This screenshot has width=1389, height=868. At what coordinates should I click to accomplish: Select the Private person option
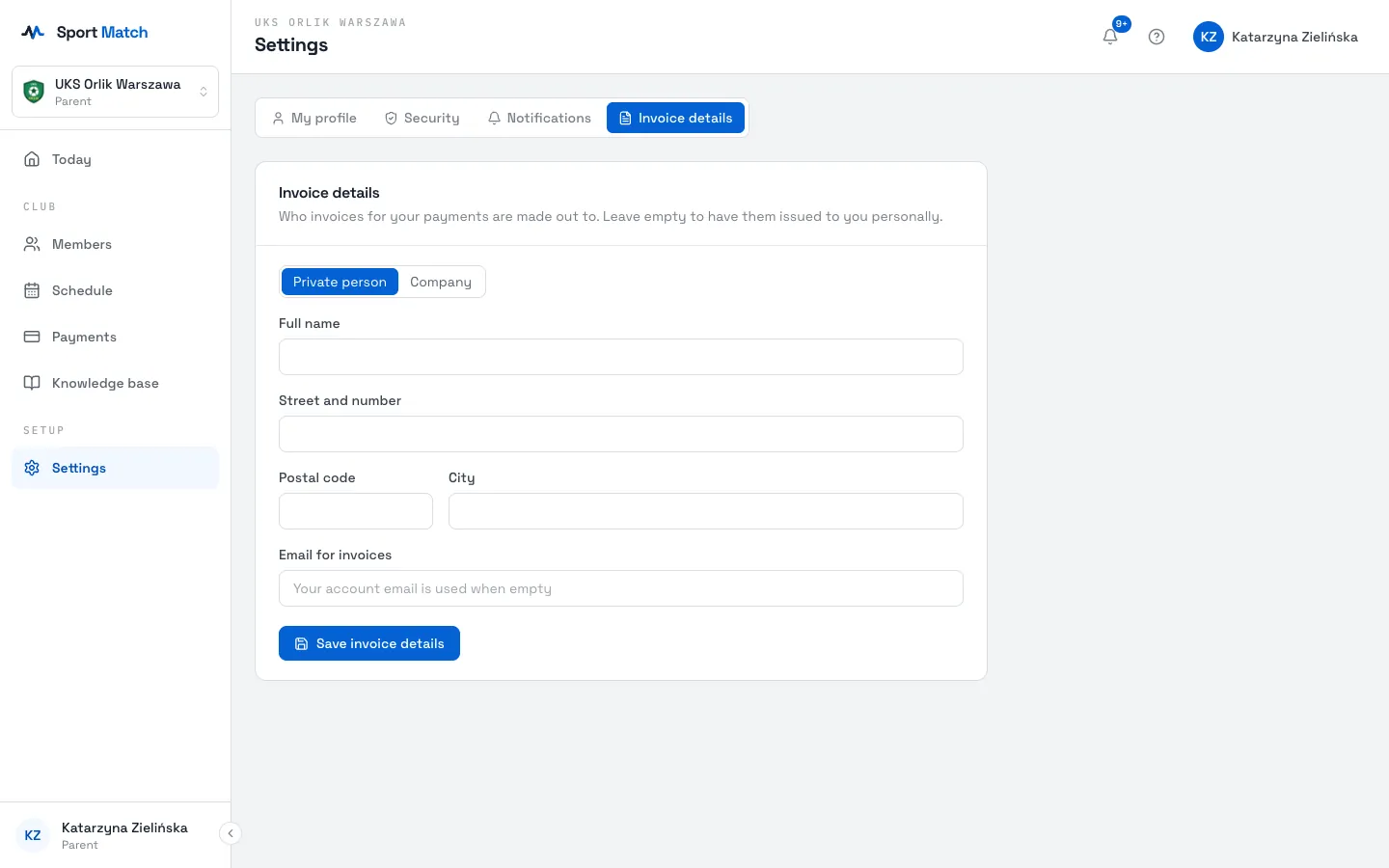pos(340,282)
